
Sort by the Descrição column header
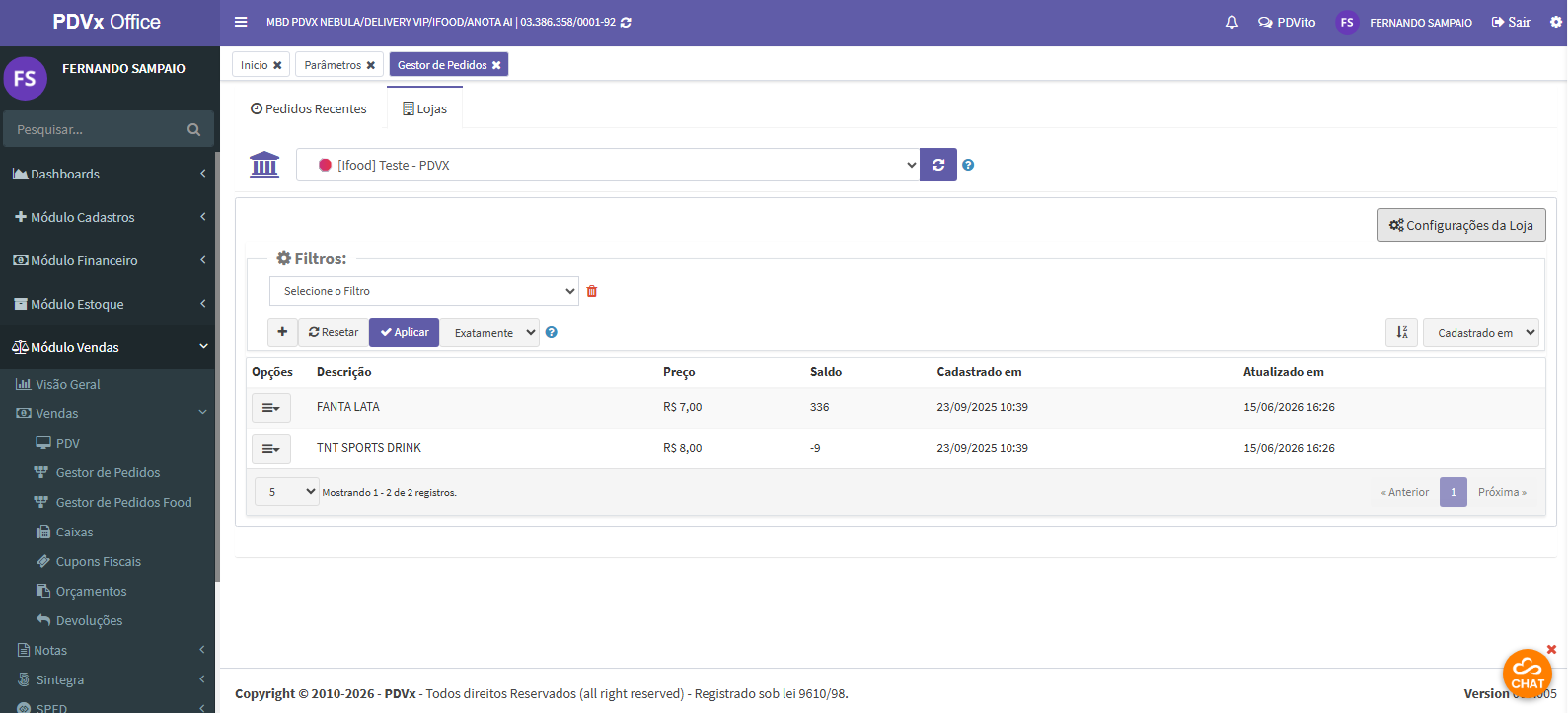coord(344,372)
